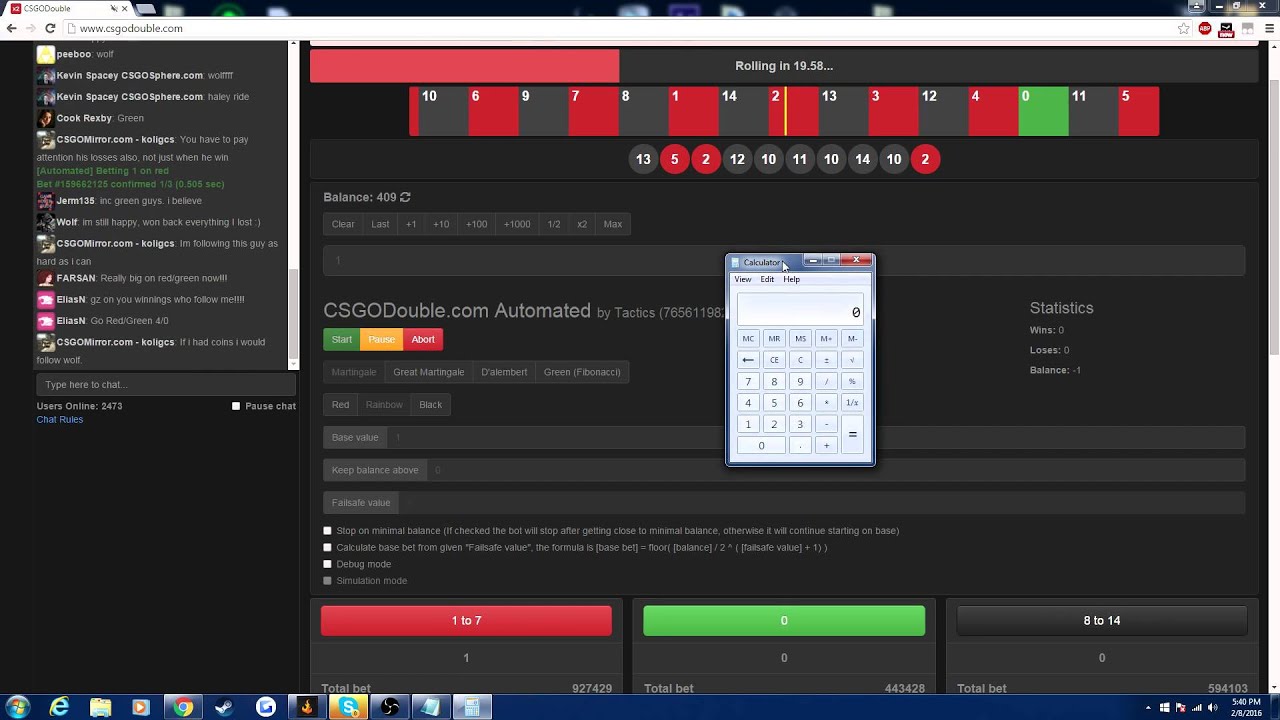Image resolution: width=1280 pixels, height=720 pixels.
Task: Choose Rainbow bet color option
Action: (384, 405)
